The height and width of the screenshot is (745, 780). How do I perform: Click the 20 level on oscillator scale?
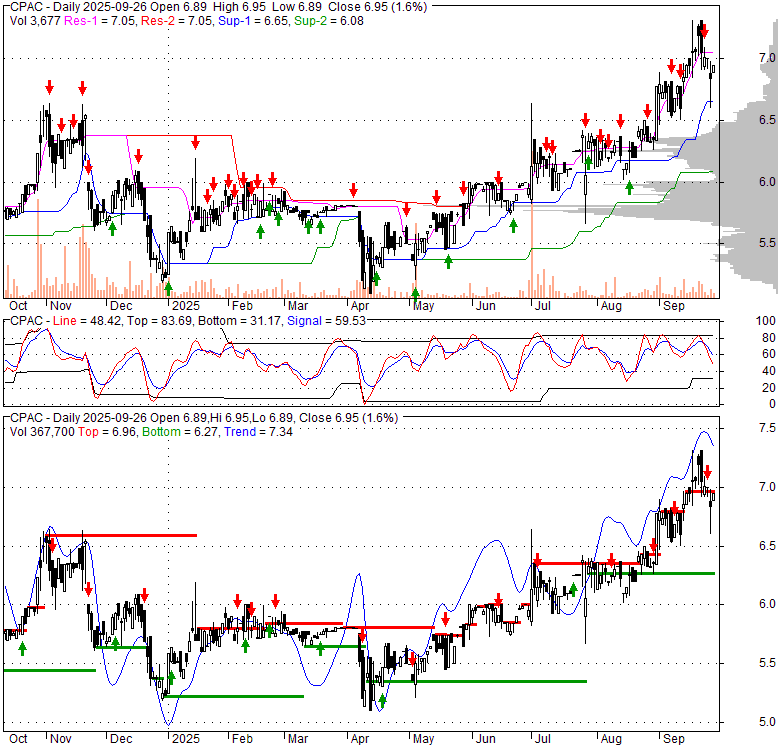[769, 387]
